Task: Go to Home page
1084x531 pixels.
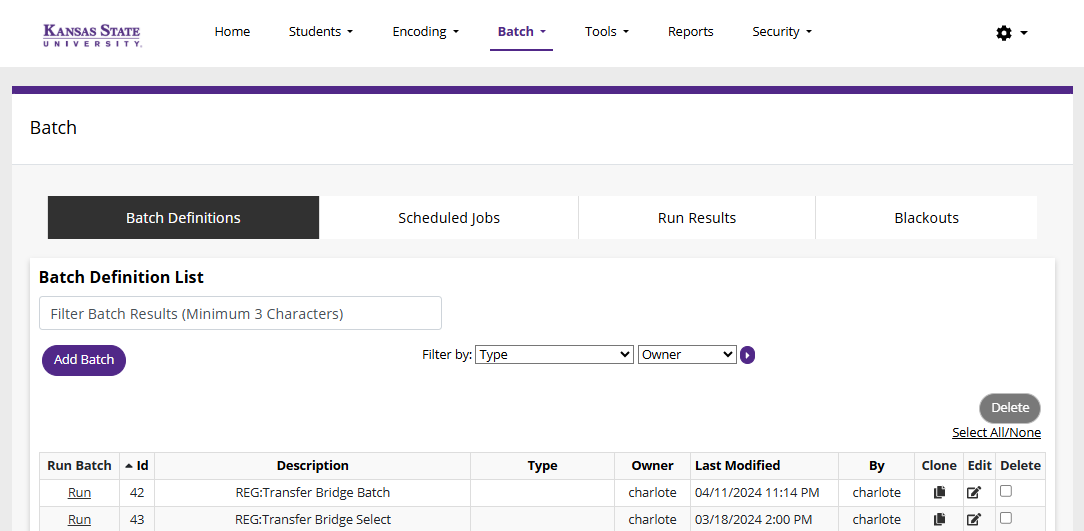Action: (232, 32)
